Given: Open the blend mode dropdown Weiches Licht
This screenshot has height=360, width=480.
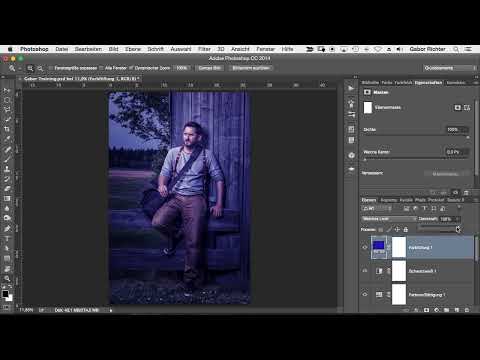Looking at the screenshot, I should [x=389, y=219].
